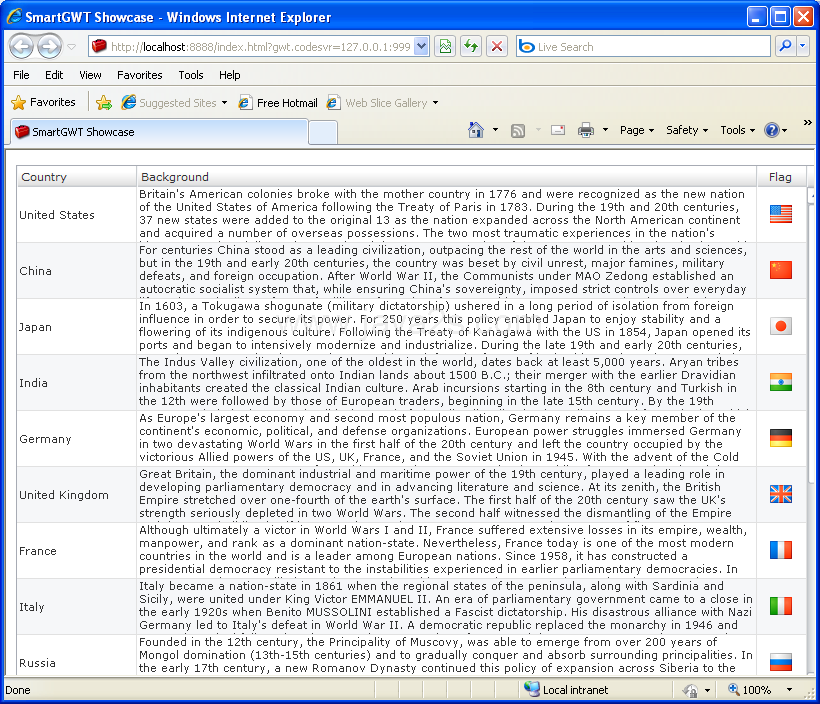Stop loading with the red X
820x704 pixels.
click(x=497, y=47)
